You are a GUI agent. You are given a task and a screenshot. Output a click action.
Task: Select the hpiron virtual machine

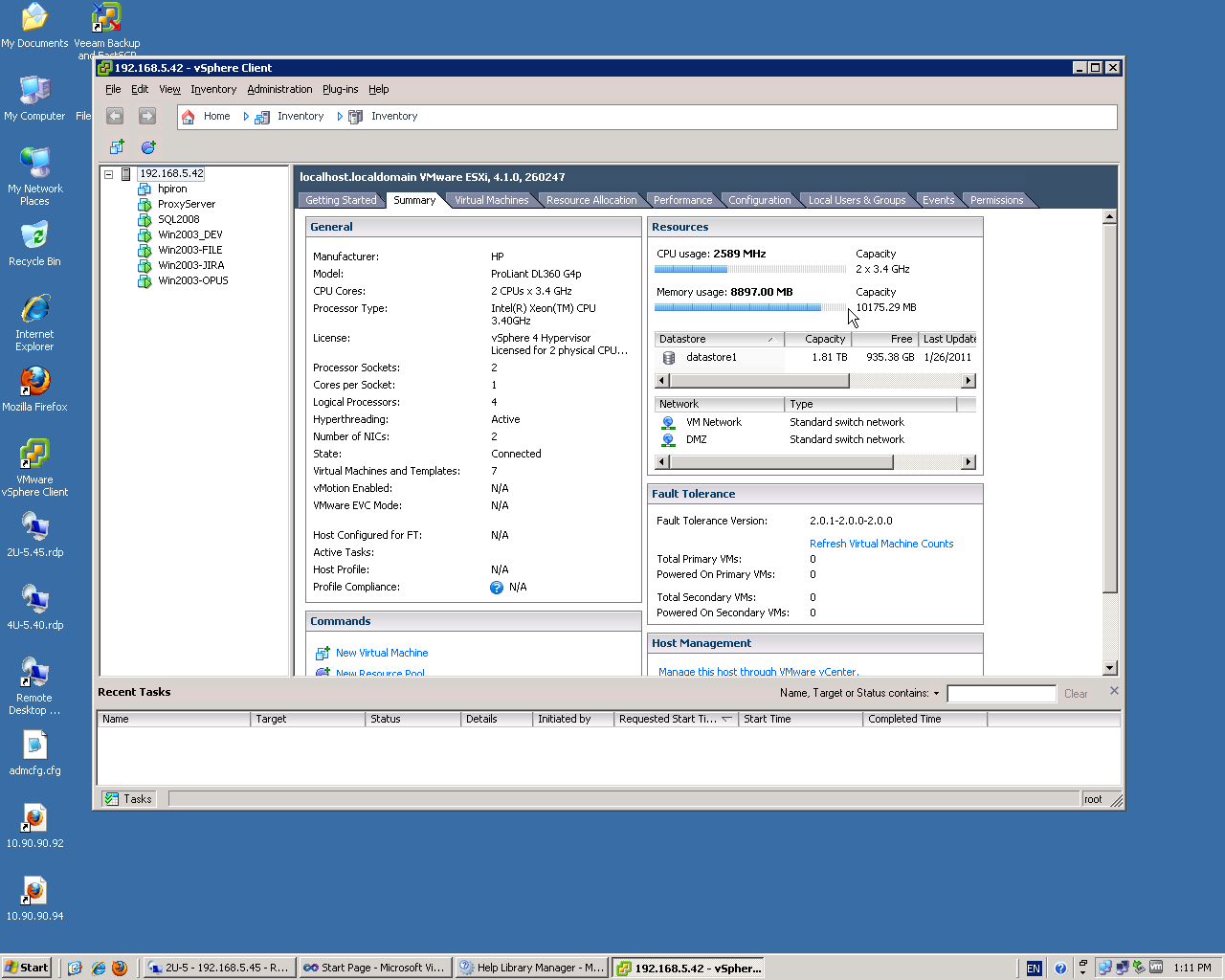[172, 189]
